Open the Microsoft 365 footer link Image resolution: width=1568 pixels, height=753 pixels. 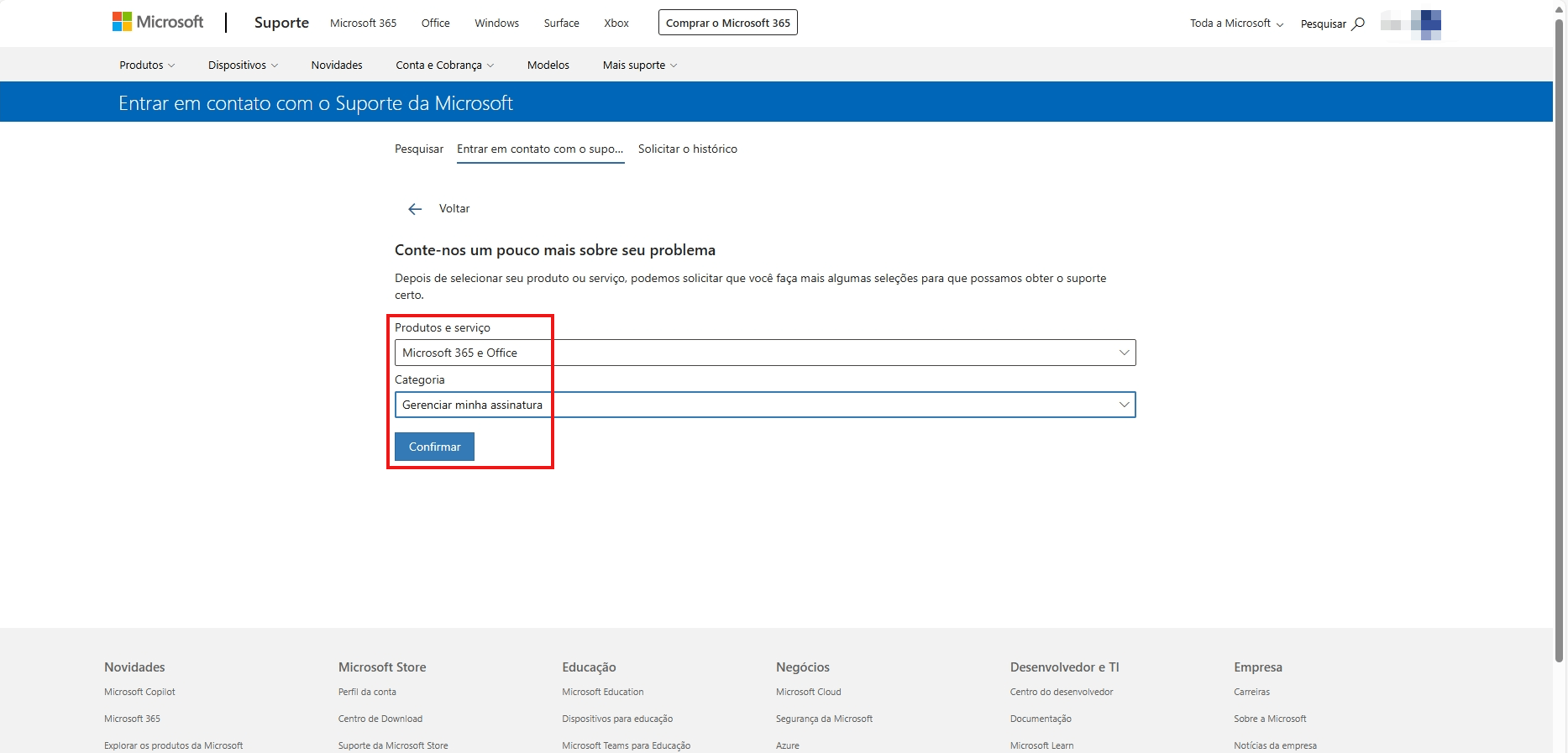(132, 719)
